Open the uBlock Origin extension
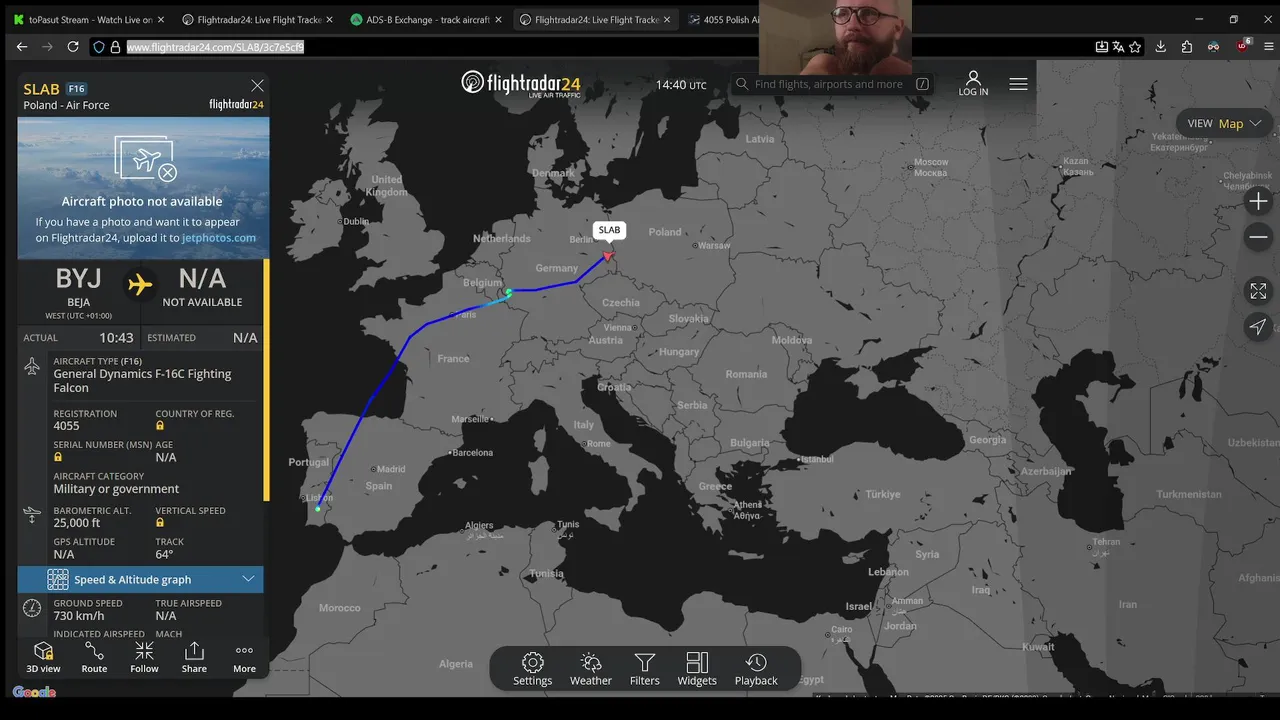Viewport: 1280px width, 720px height. 1243,45
